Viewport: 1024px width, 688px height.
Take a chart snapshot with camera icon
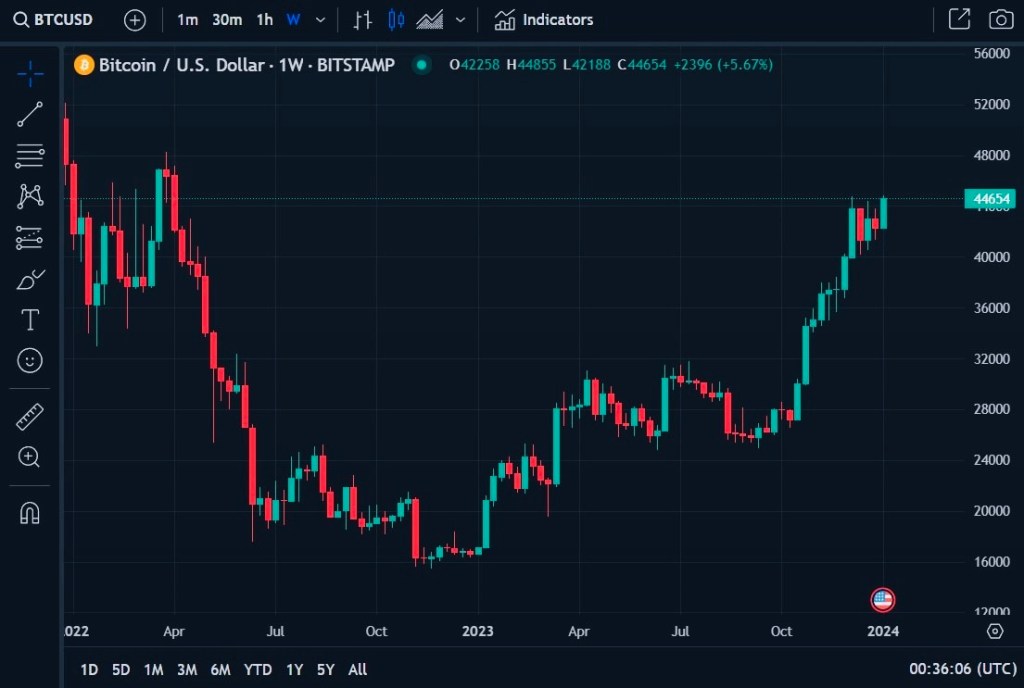(x=1000, y=19)
